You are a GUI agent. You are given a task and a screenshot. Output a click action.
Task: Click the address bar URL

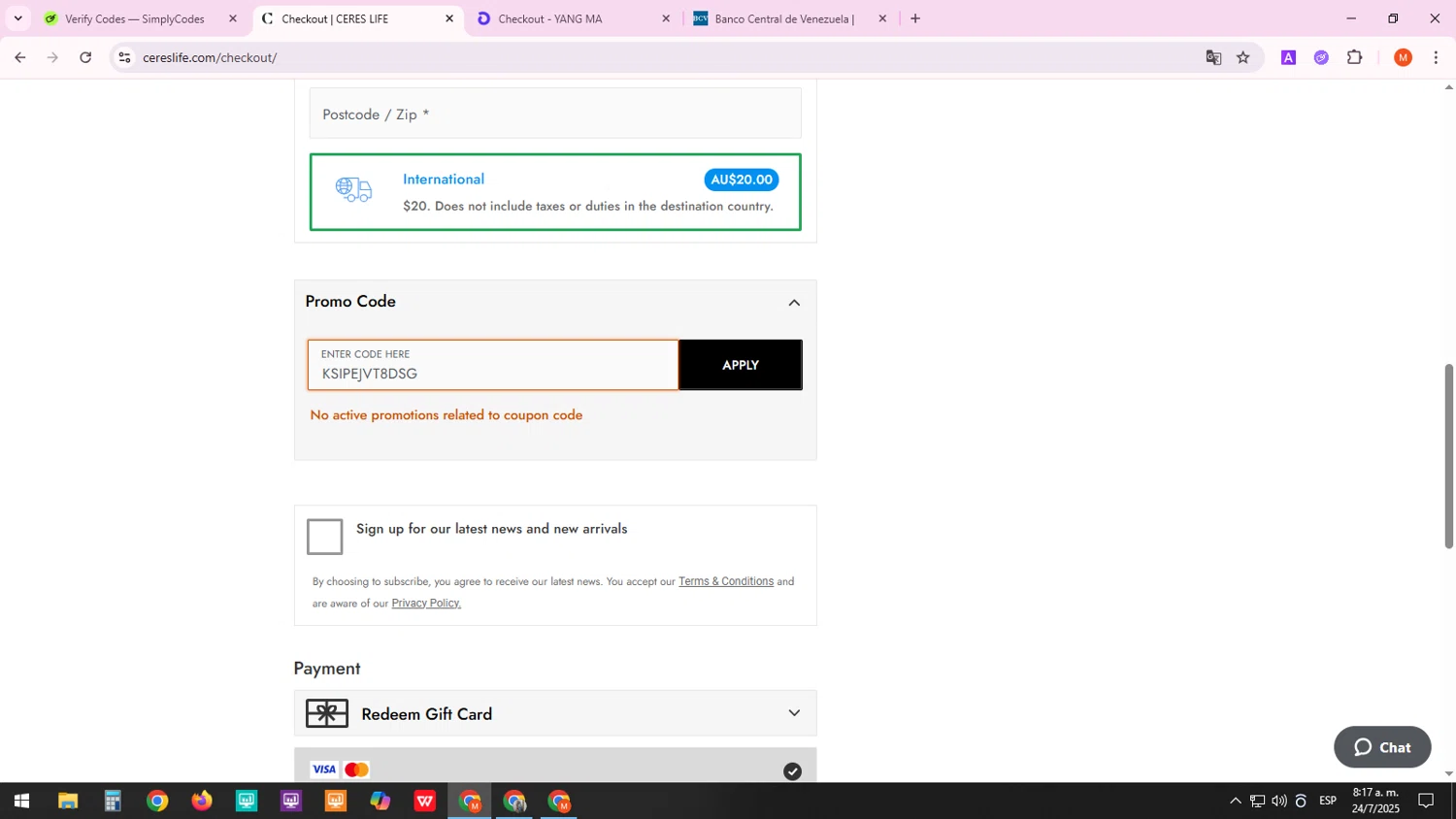point(210,58)
